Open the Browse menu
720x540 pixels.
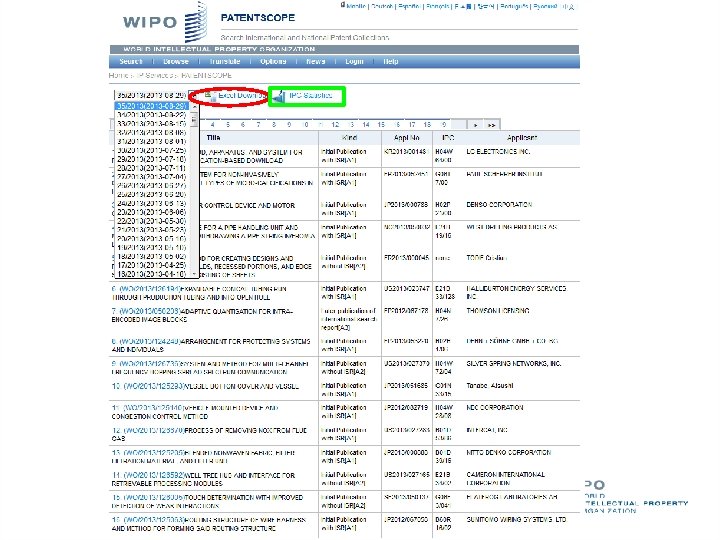(176, 62)
